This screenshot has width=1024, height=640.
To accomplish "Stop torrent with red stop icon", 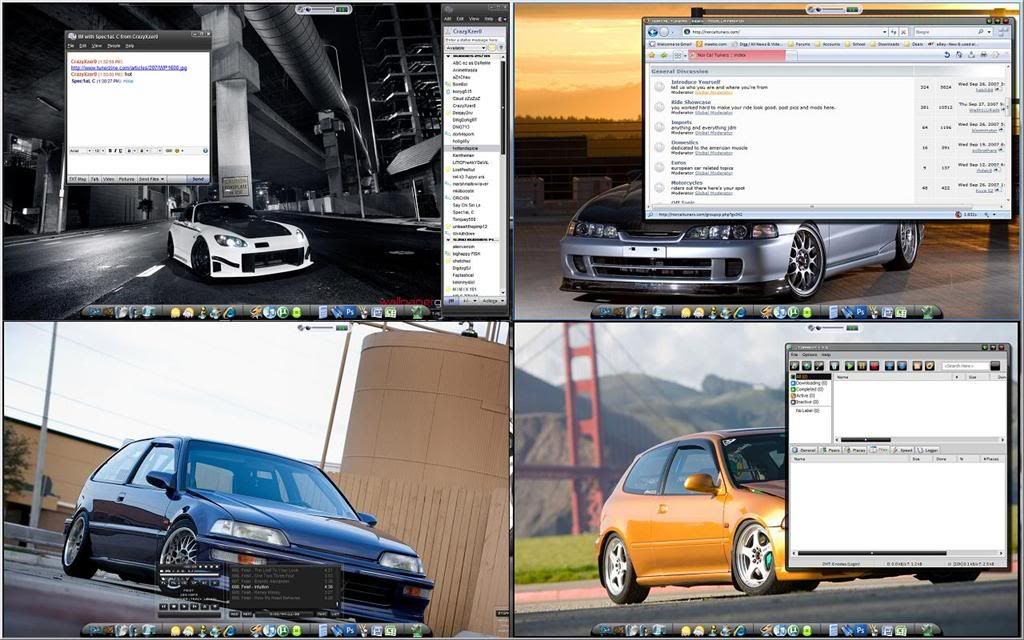I will tap(874, 366).
